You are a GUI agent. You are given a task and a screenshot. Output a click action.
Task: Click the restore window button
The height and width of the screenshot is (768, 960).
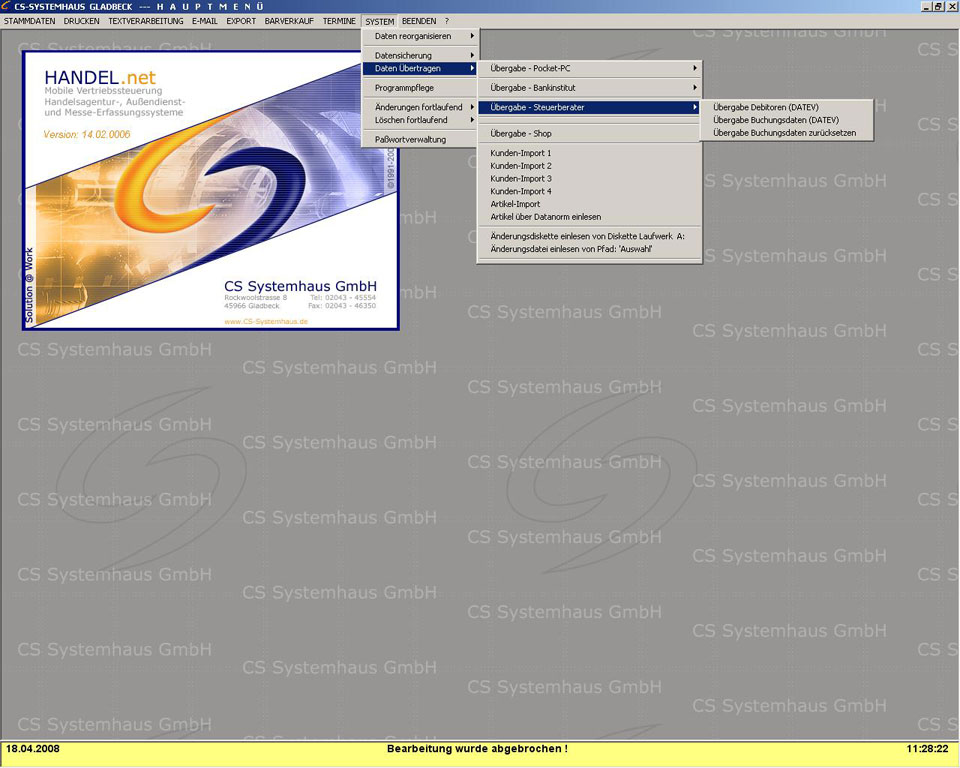(x=938, y=6)
